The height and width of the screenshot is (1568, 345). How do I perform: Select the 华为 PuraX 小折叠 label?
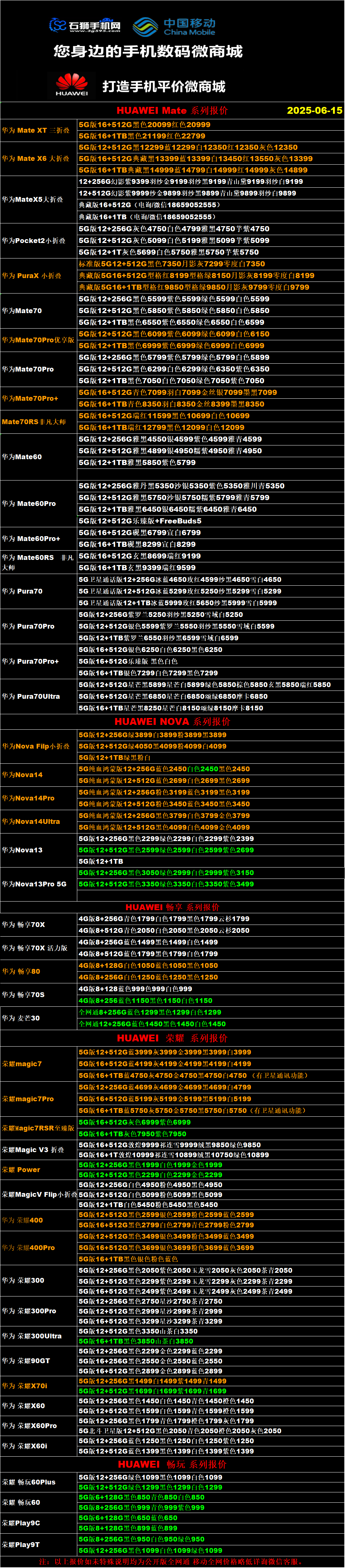coord(32,276)
